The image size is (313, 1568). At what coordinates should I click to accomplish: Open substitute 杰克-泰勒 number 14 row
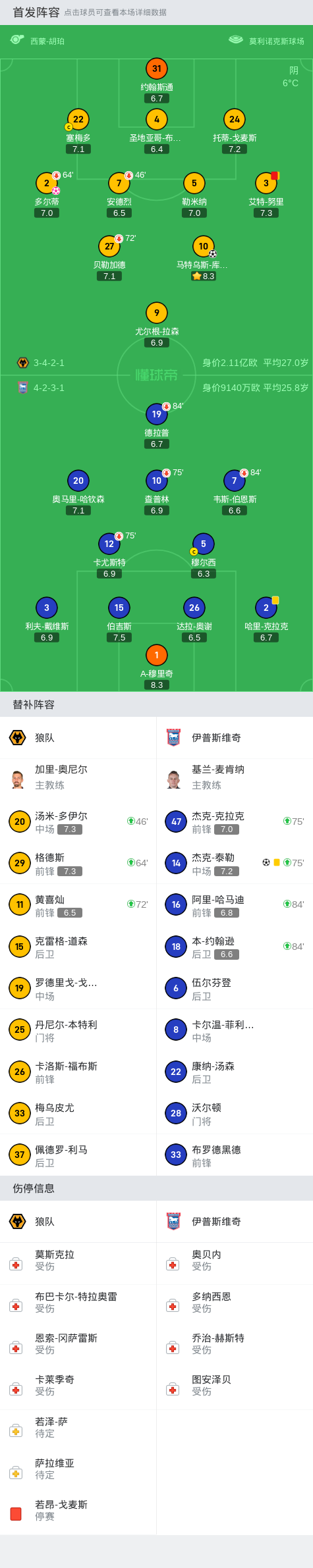(235, 863)
